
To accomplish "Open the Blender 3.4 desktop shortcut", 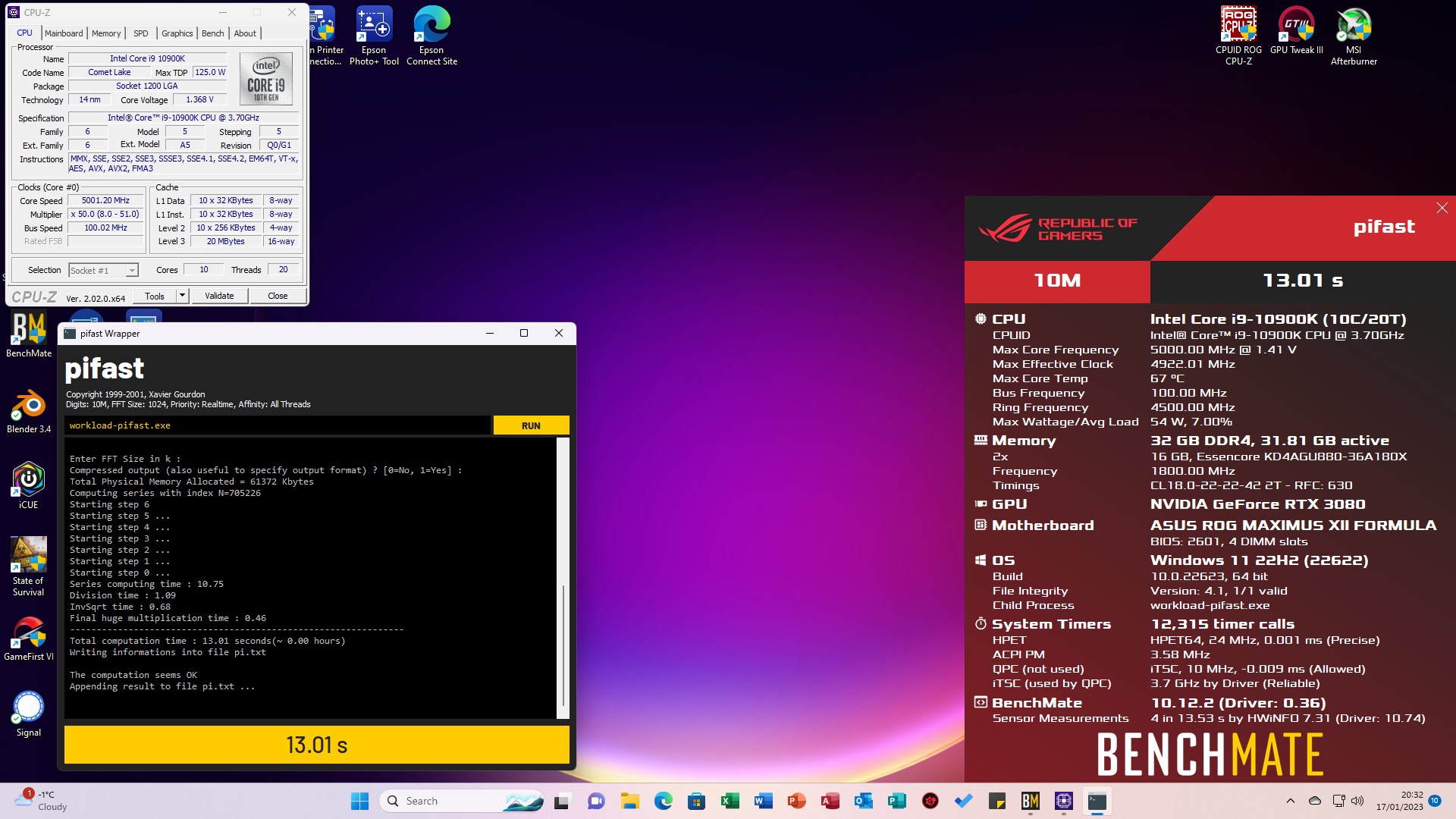I will pos(29,410).
